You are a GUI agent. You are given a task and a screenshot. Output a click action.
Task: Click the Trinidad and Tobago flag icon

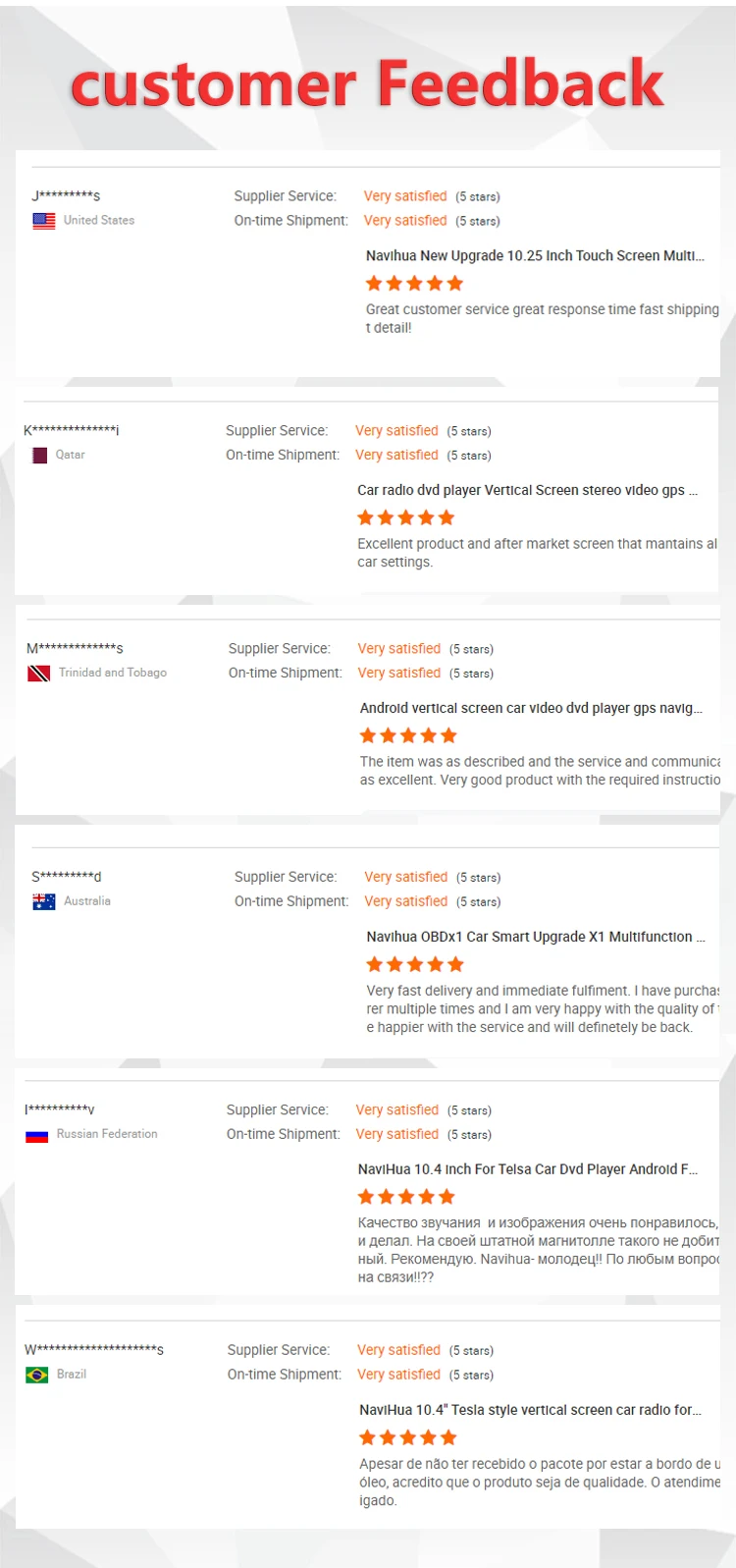39,674
